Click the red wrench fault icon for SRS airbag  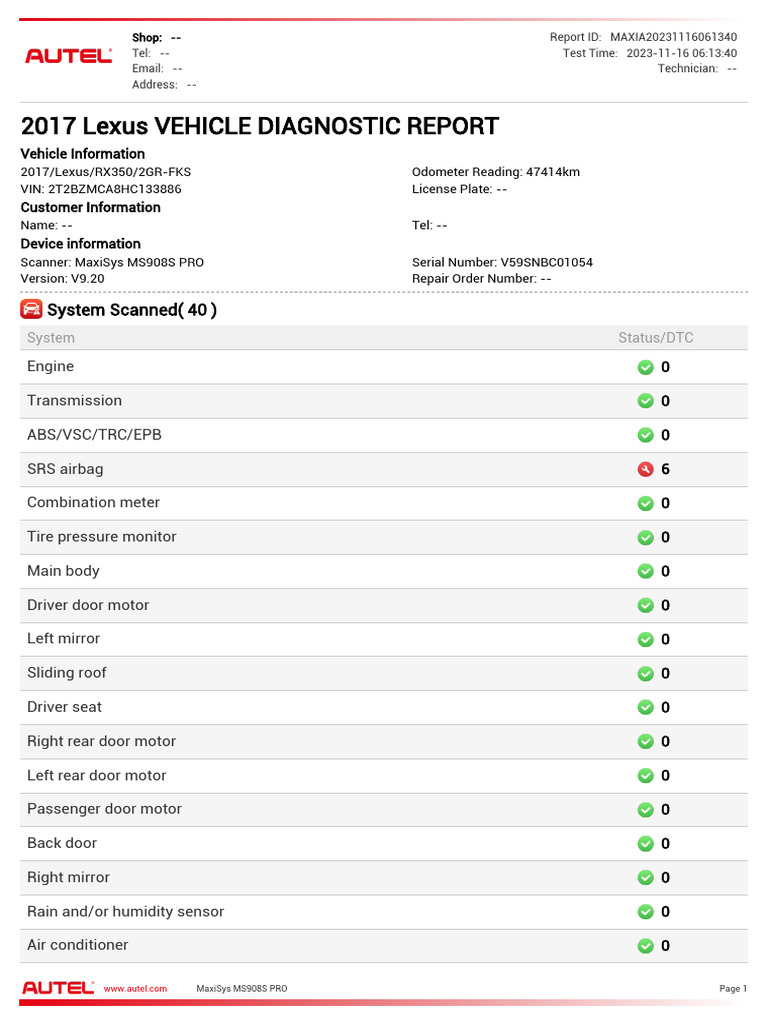click(x=645, y=469)
